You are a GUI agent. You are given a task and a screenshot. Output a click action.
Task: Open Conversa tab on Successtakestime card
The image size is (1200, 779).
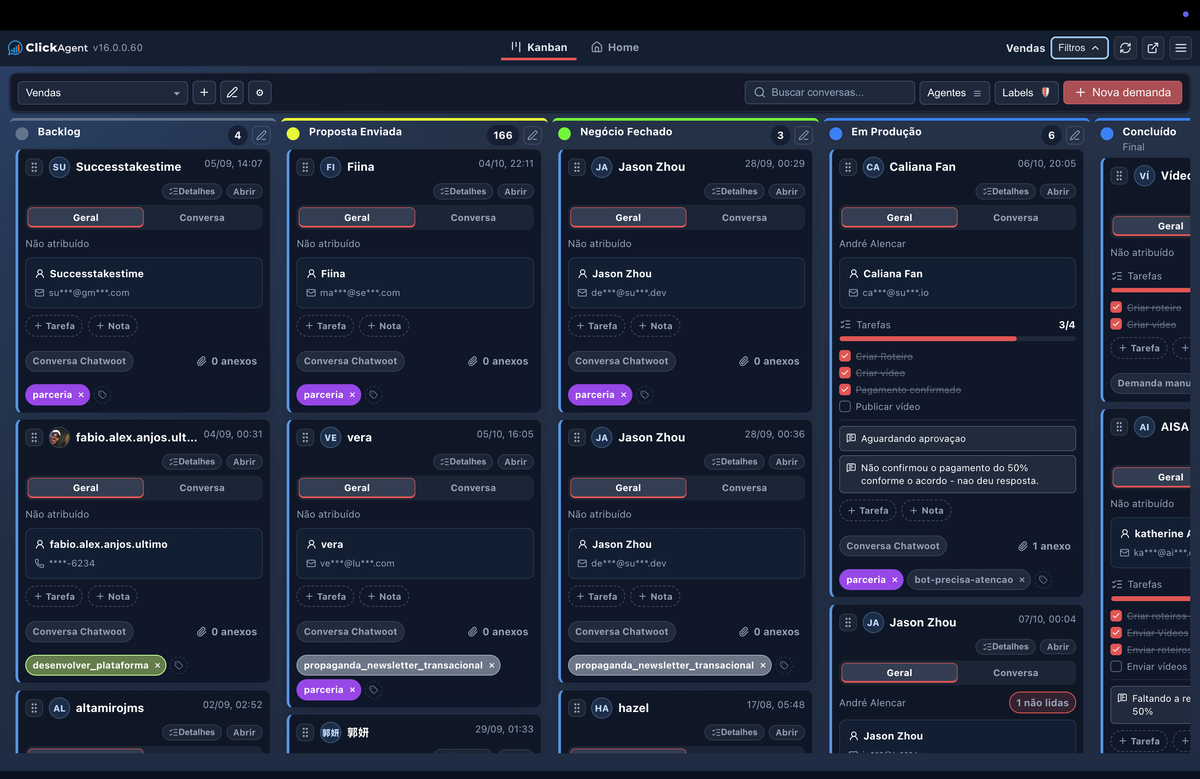tap(202, 218)
